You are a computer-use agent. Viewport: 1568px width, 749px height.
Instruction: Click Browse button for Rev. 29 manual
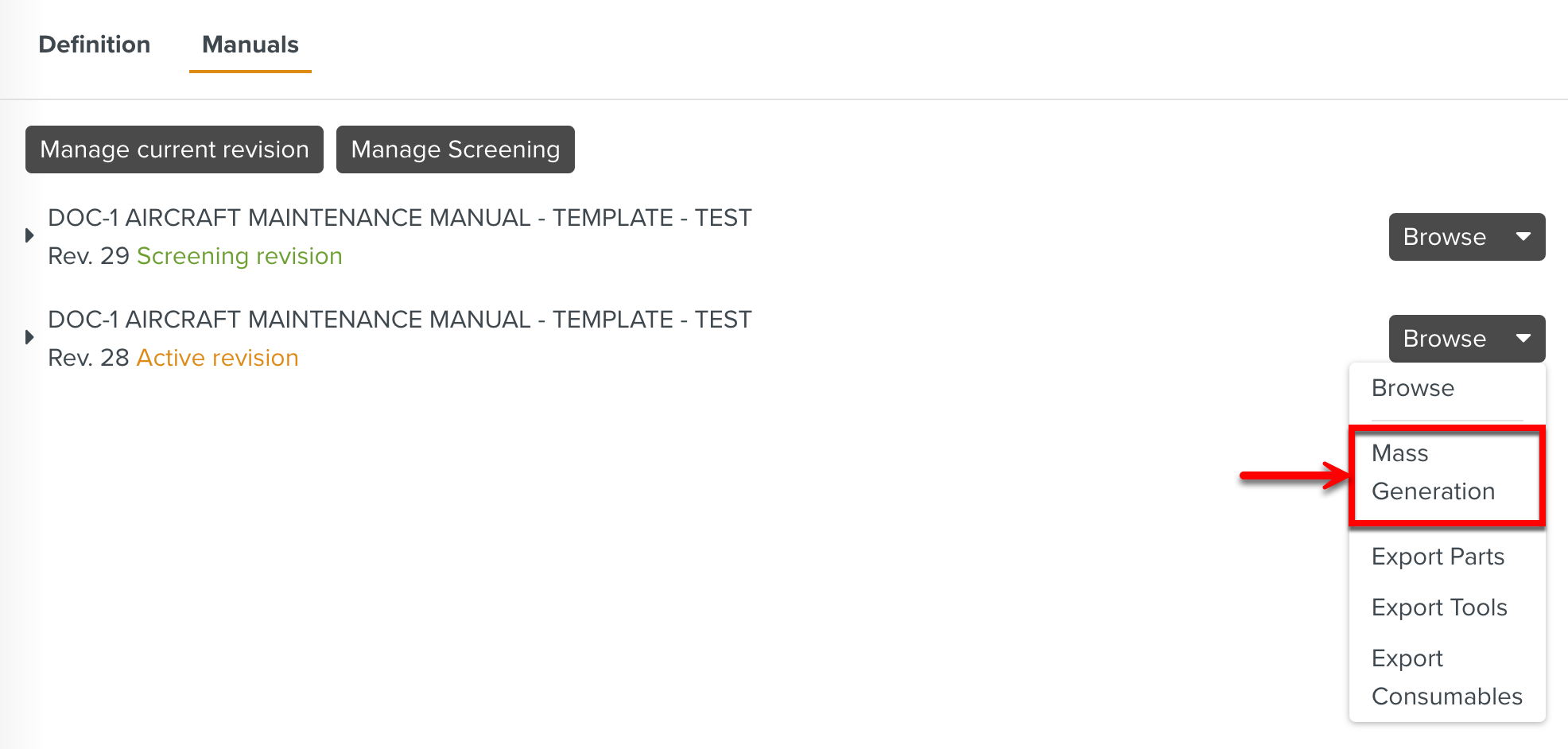(x=1444, y=237)
